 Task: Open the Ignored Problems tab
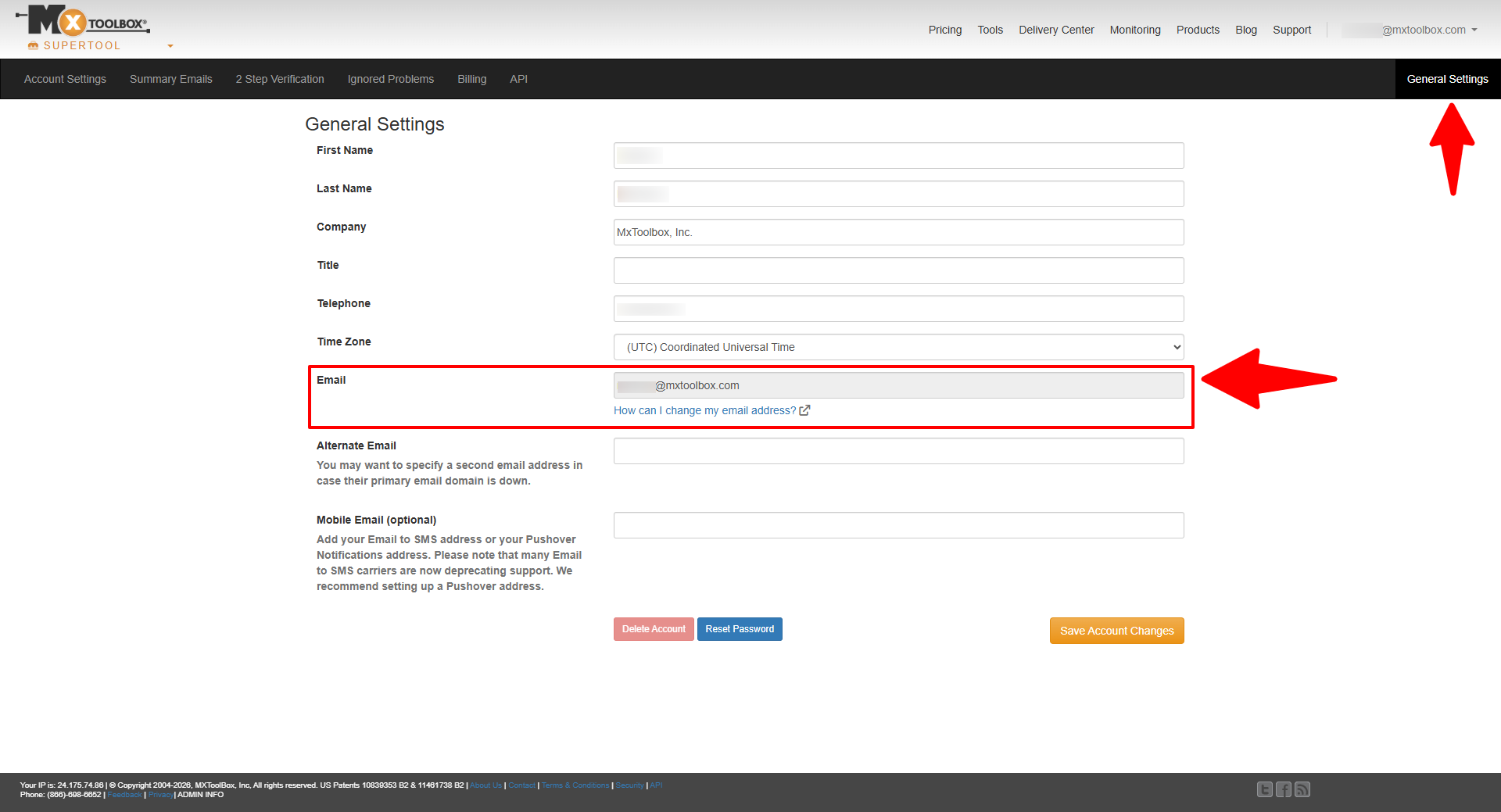[391, 79]
